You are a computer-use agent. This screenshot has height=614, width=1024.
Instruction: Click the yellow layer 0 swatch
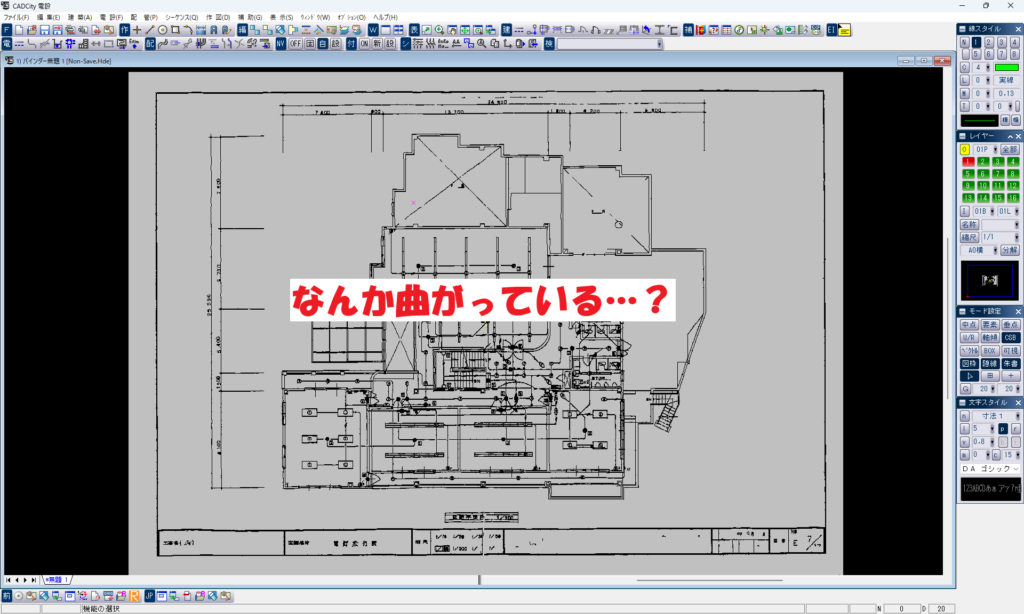point(965,150)
